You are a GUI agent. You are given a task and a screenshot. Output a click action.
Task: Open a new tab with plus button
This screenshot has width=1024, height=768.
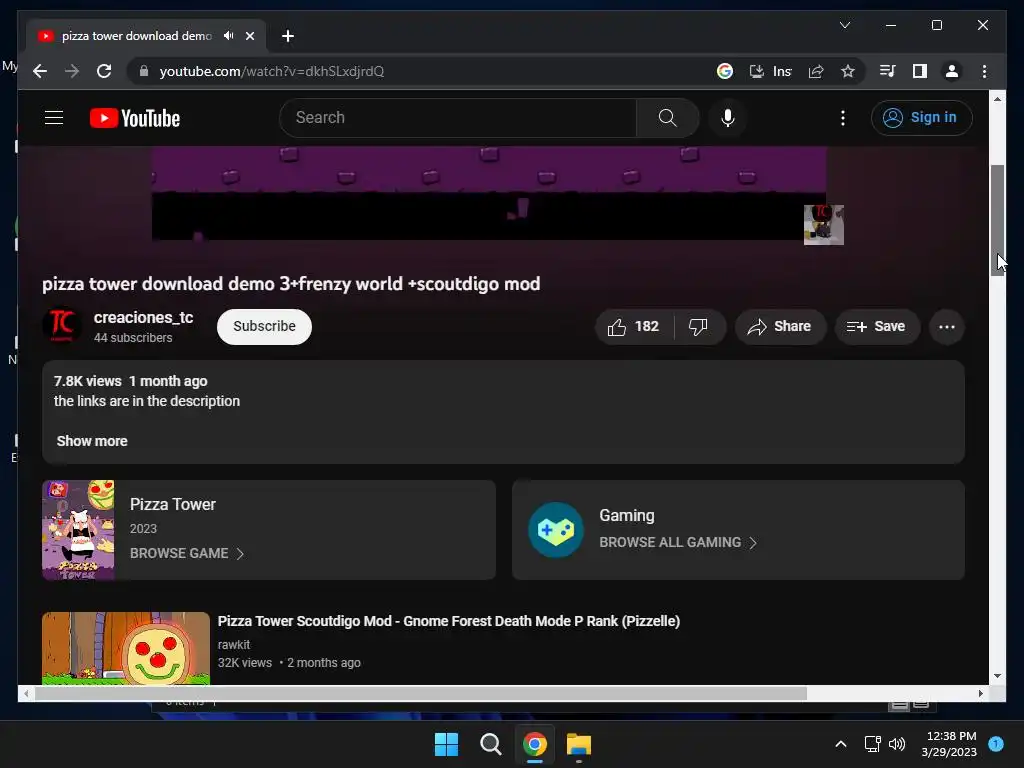click(287, 36)
